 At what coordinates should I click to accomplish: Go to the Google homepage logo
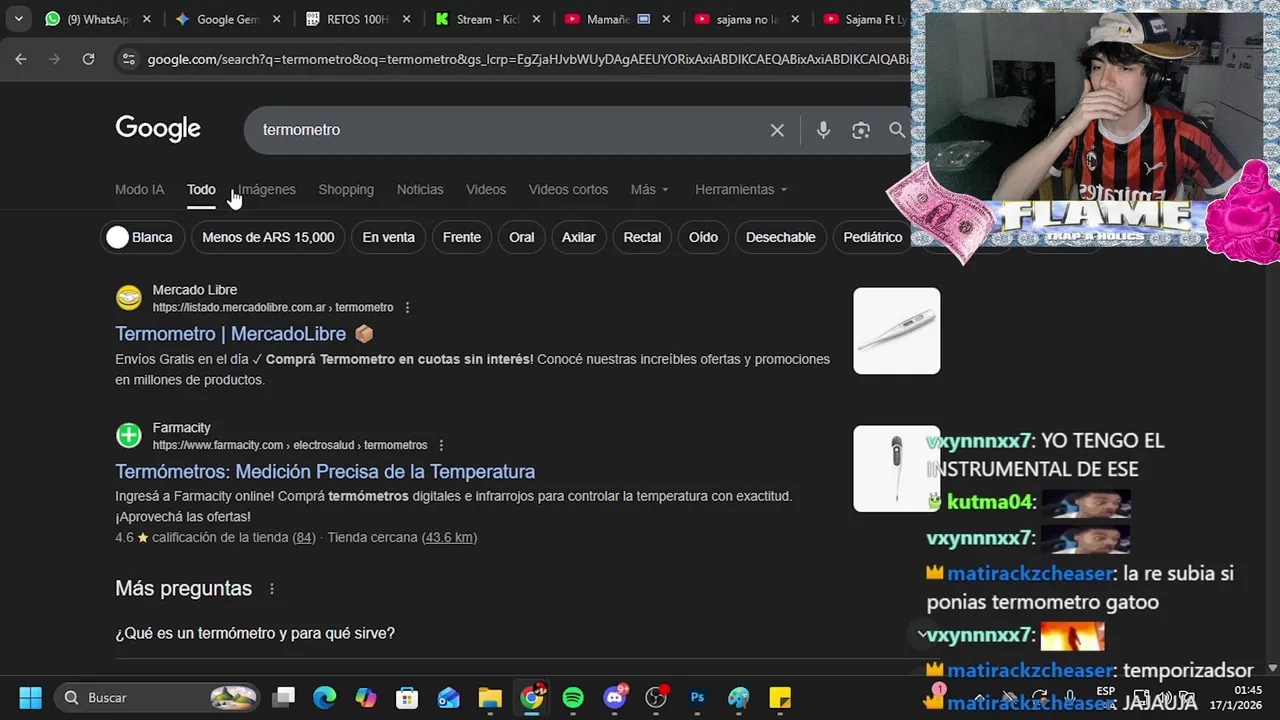pyautogui.click(x=158, y=129)
